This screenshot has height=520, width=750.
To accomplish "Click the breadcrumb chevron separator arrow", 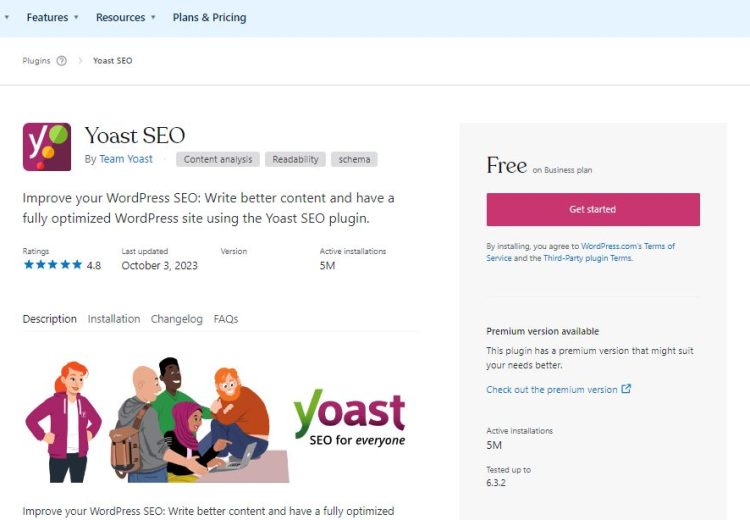I will [x=80, y=61].
